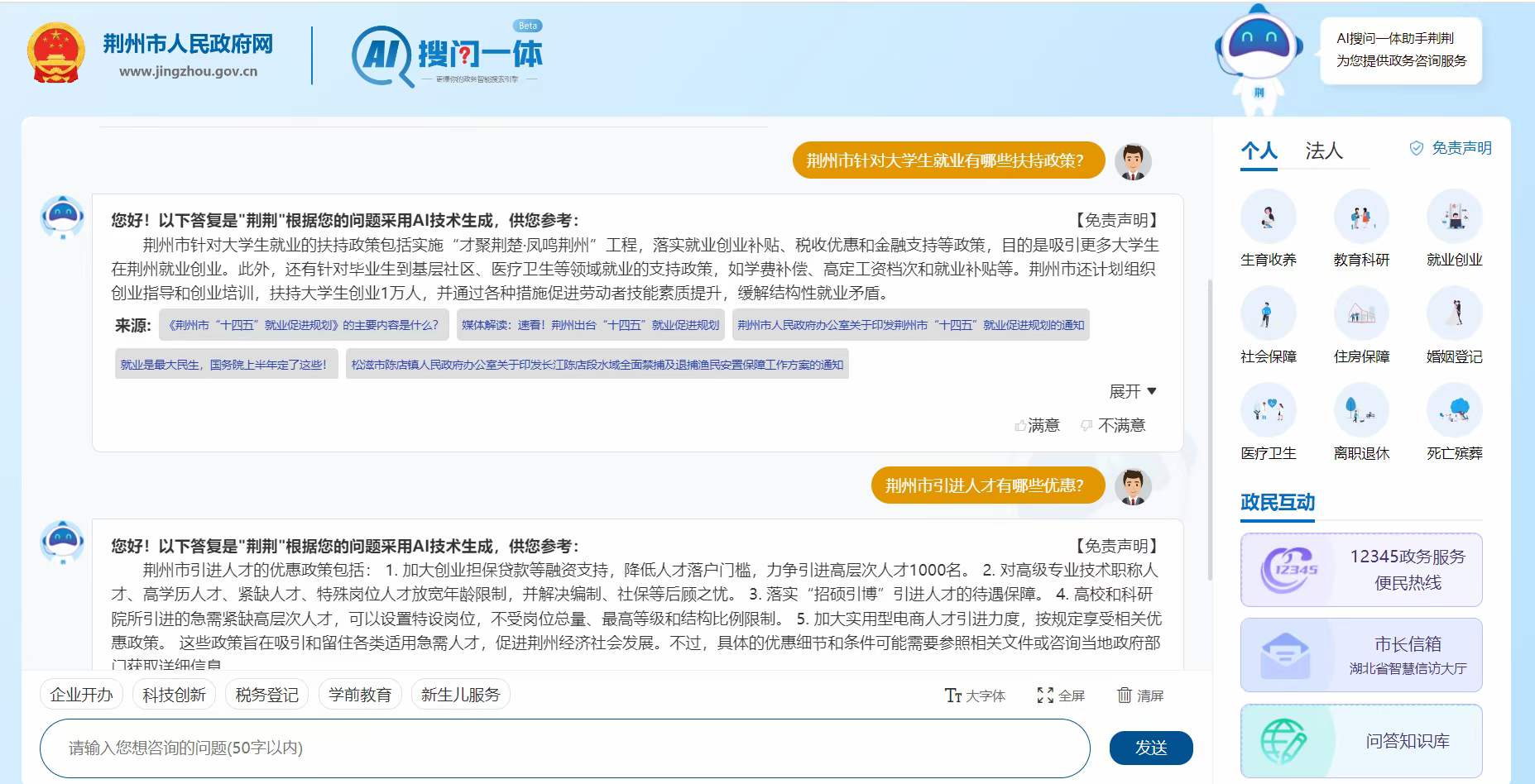
Task: Choose the 科技创新 suggestion chip
Action: (x=174, y=695)
